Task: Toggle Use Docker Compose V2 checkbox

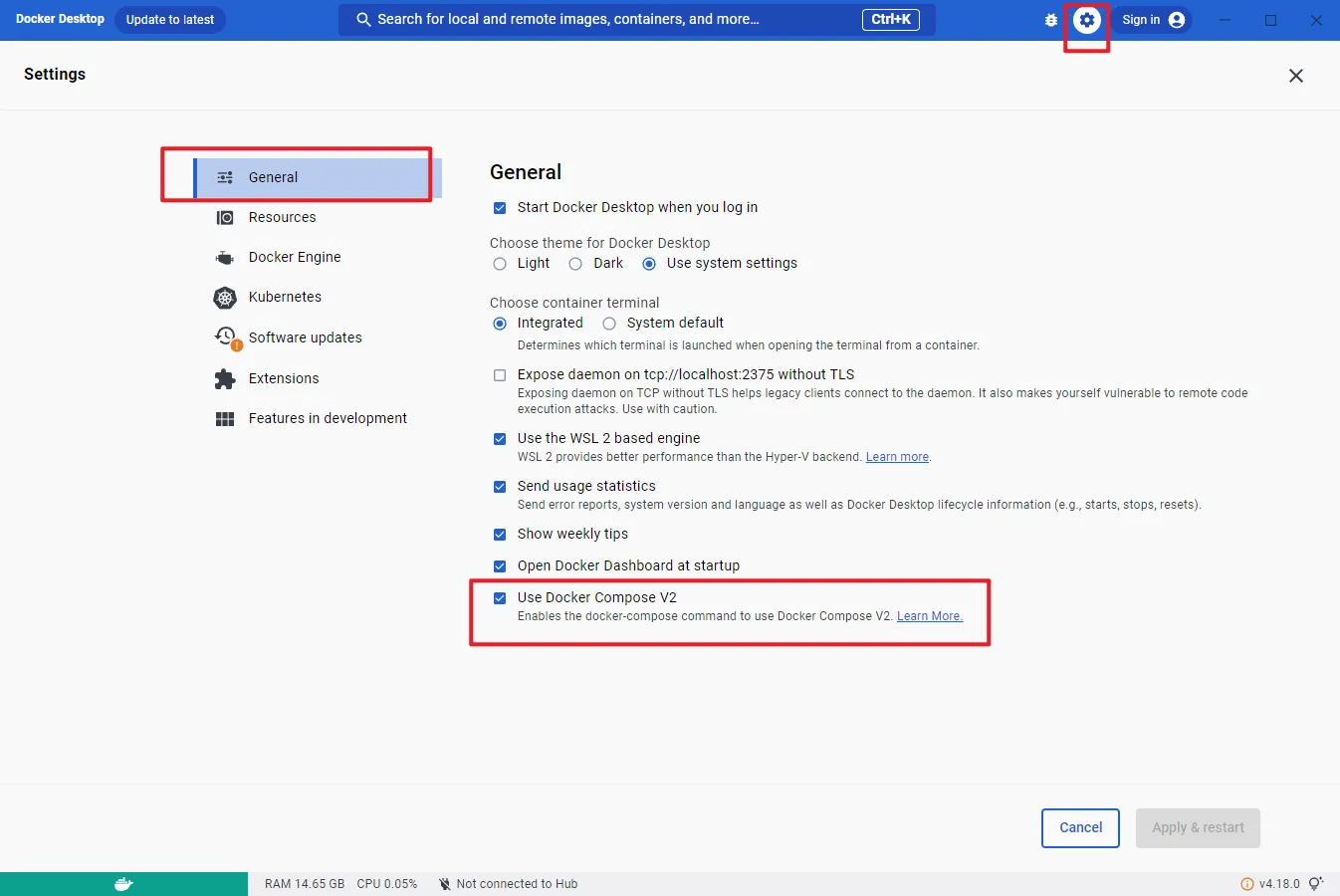Action: (500, 598)
